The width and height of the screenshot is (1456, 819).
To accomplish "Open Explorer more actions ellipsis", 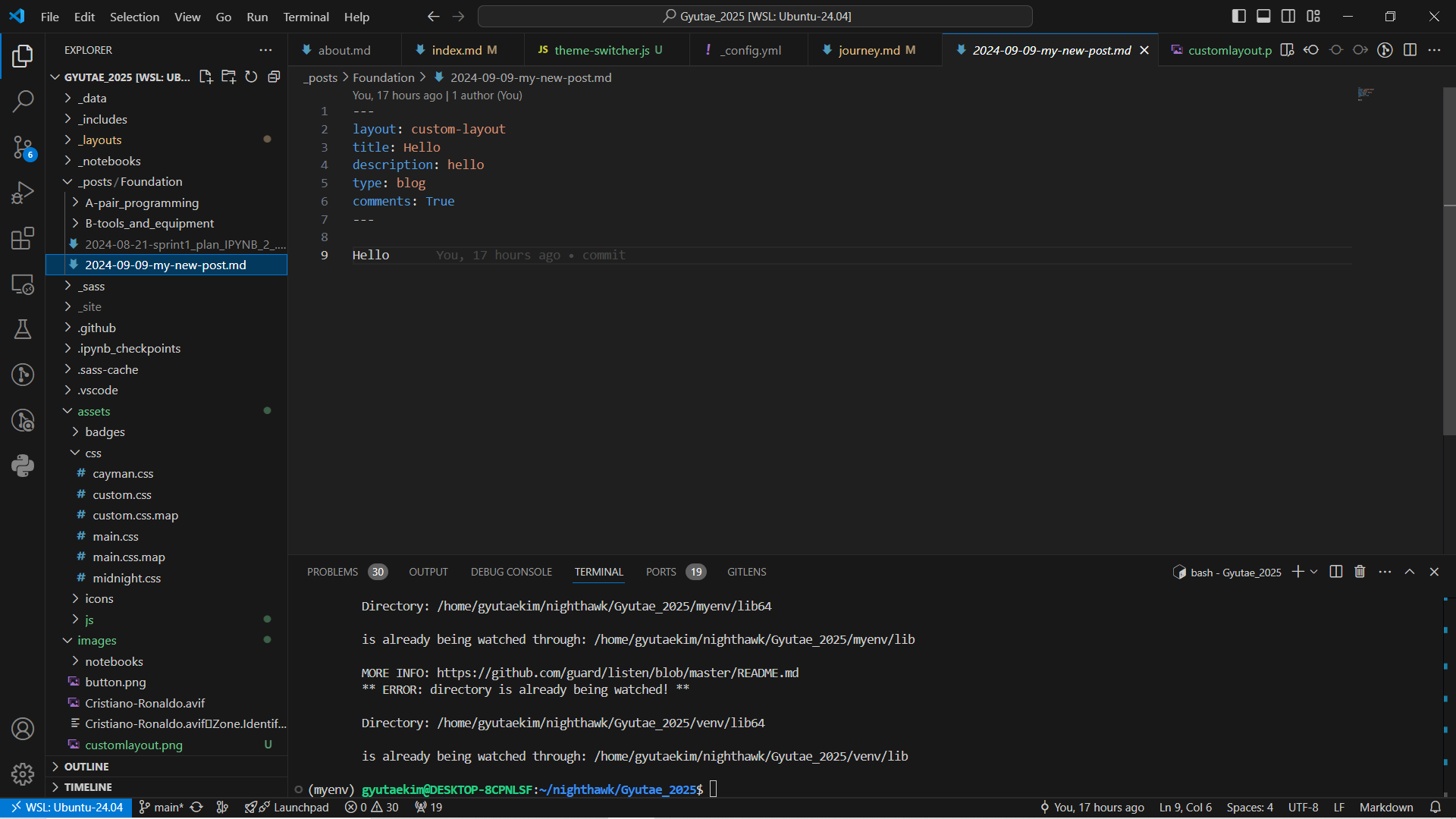I will [x=265, y=50].
